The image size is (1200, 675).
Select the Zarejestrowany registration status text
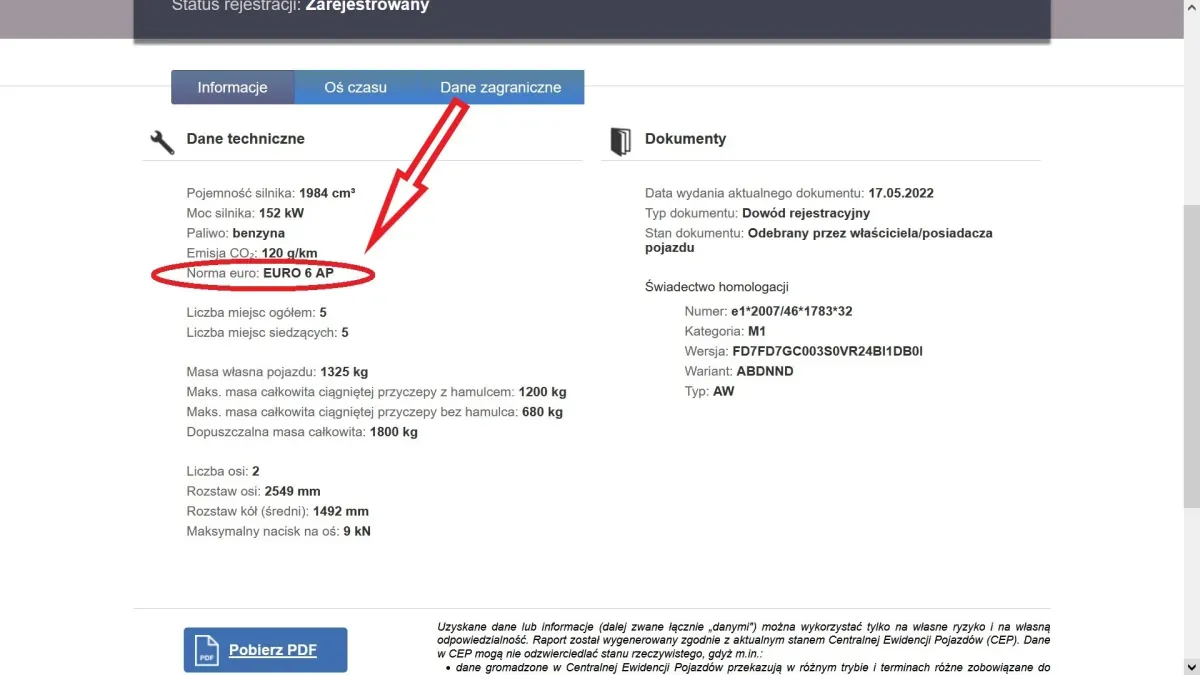367,6
